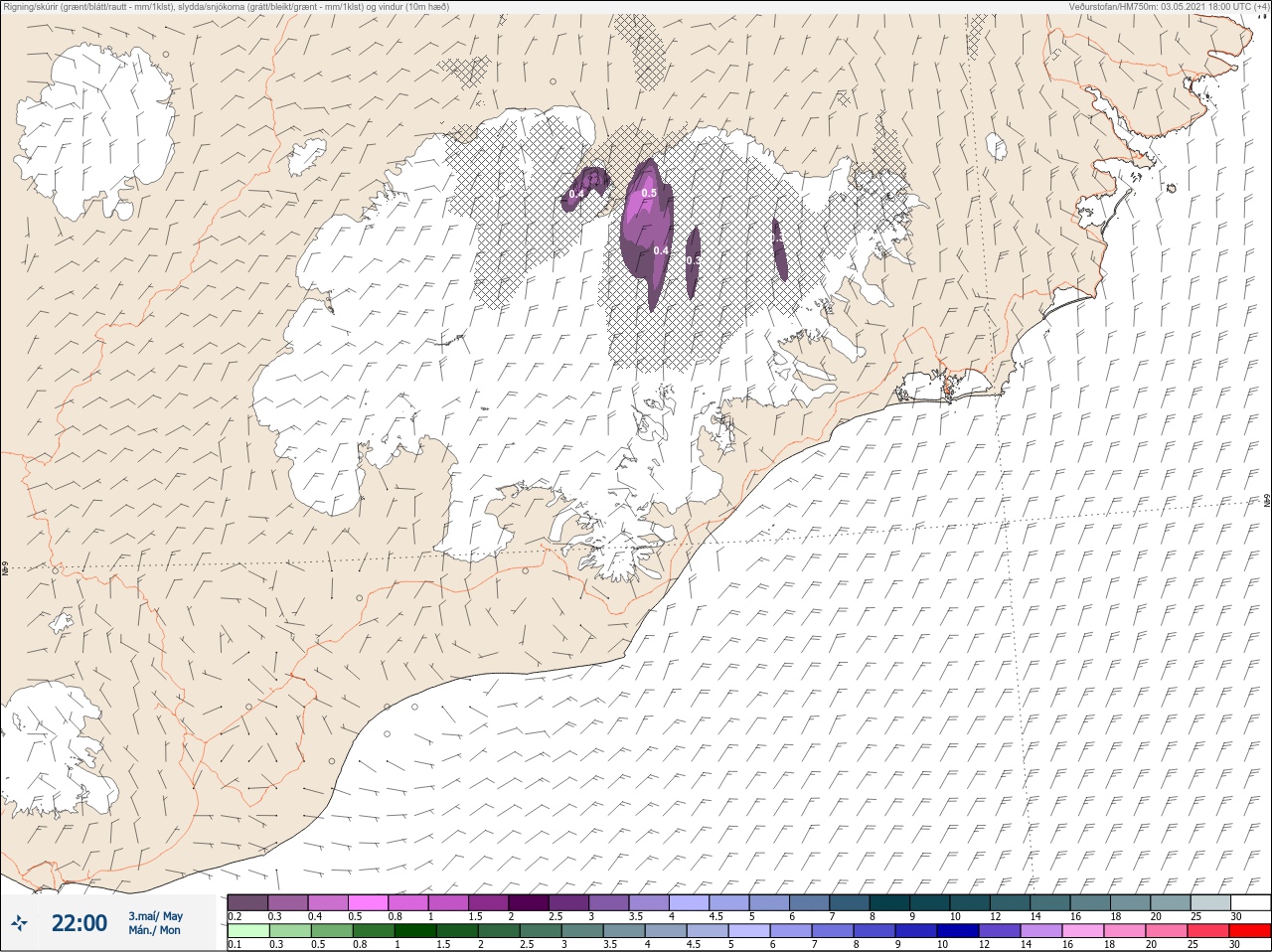Select the bright red lower legend swatch after 30
This screenshot has height=952, width=1272.
coord(1250,931)
